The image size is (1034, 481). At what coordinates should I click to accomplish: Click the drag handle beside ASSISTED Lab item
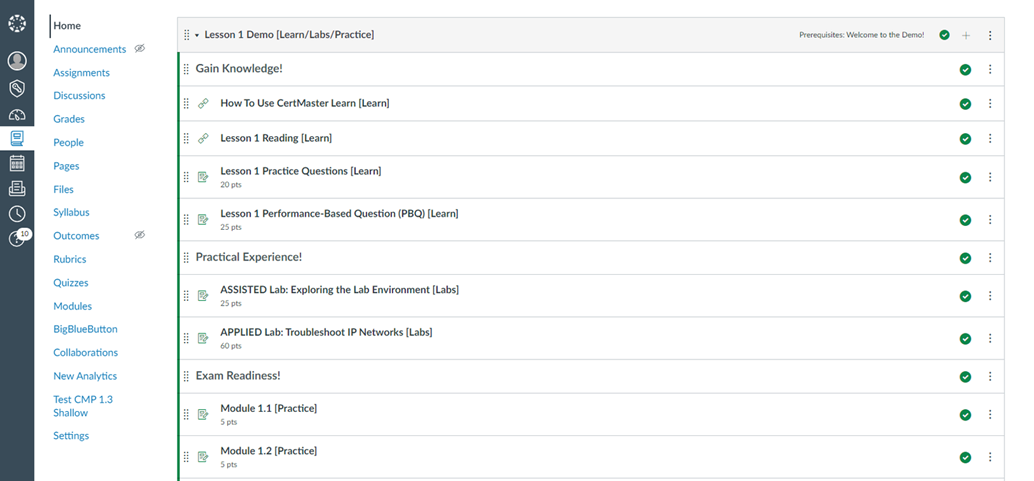(x=186, y=296)
